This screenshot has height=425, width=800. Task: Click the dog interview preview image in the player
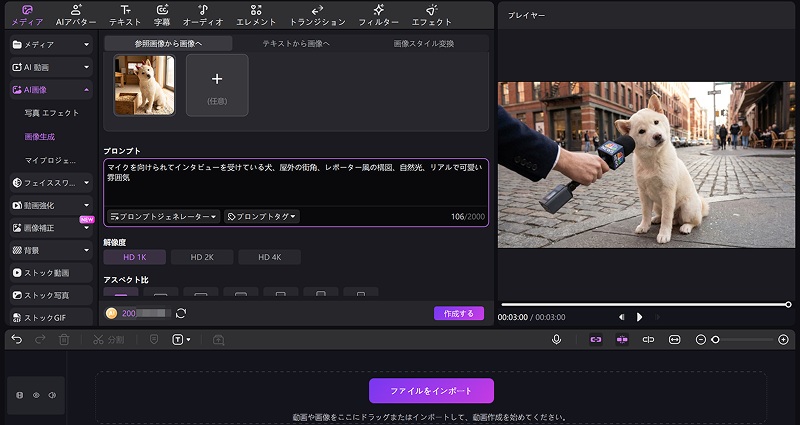(646, 165)
